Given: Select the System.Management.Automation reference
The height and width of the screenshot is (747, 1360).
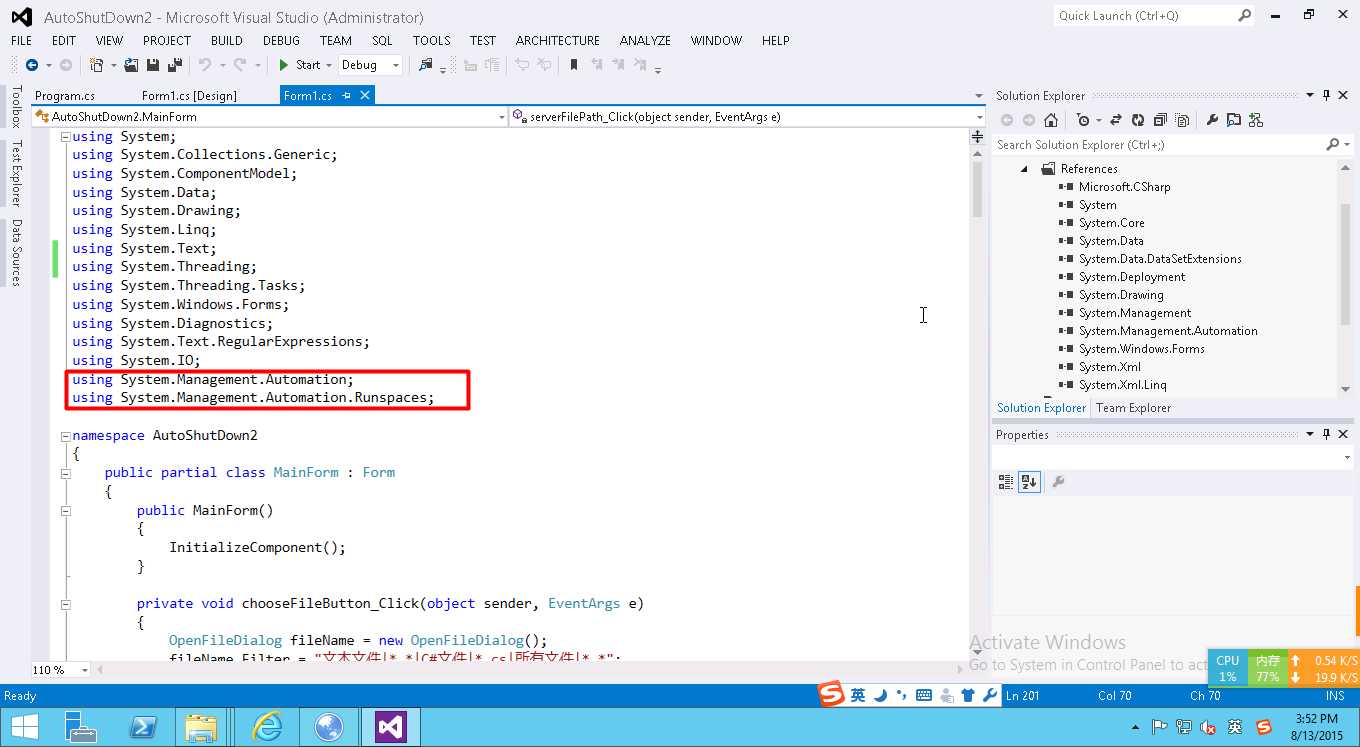Looking at the screenshot, I should pos(1168,331).
